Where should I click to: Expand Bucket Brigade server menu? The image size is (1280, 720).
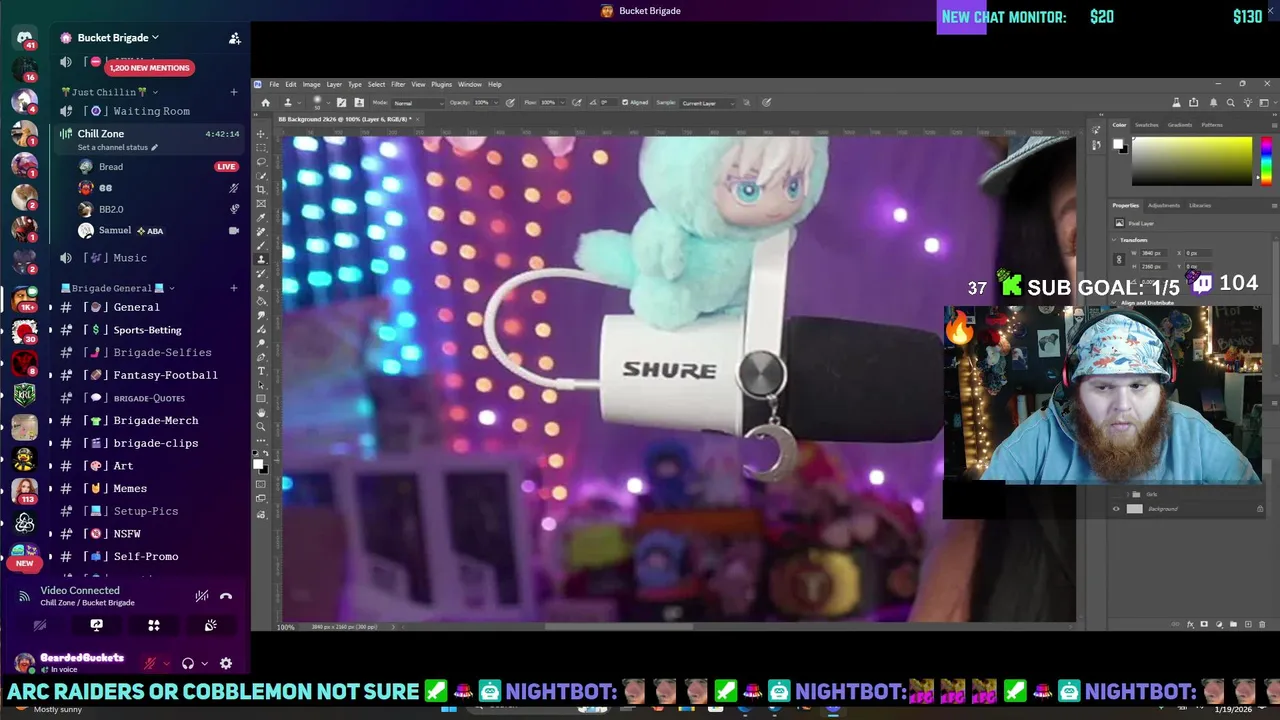pos(118,38)
